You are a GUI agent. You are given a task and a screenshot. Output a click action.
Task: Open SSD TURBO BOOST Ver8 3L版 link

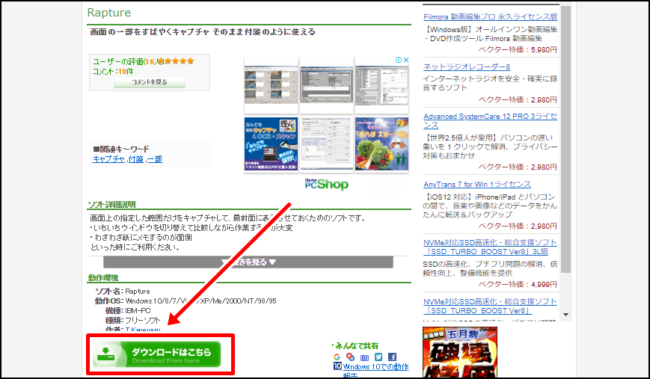click(x=490, y=247)
